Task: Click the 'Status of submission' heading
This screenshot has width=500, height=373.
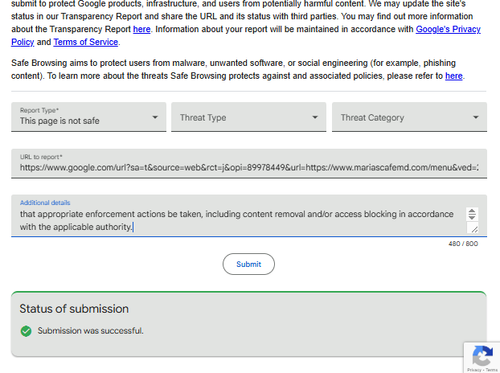Action: tap(74, 309)
